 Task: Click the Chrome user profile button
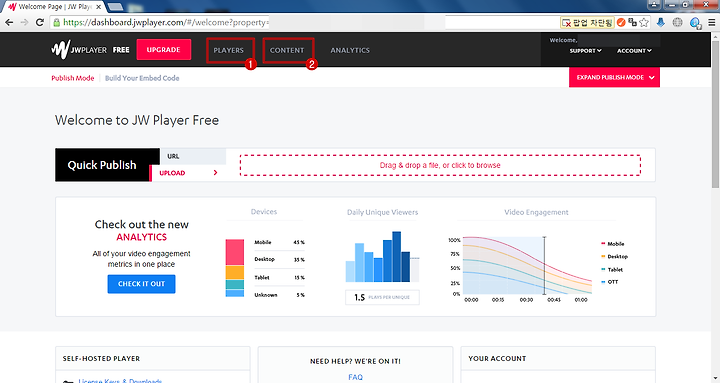pyautogui.click(x=654, y=5)
